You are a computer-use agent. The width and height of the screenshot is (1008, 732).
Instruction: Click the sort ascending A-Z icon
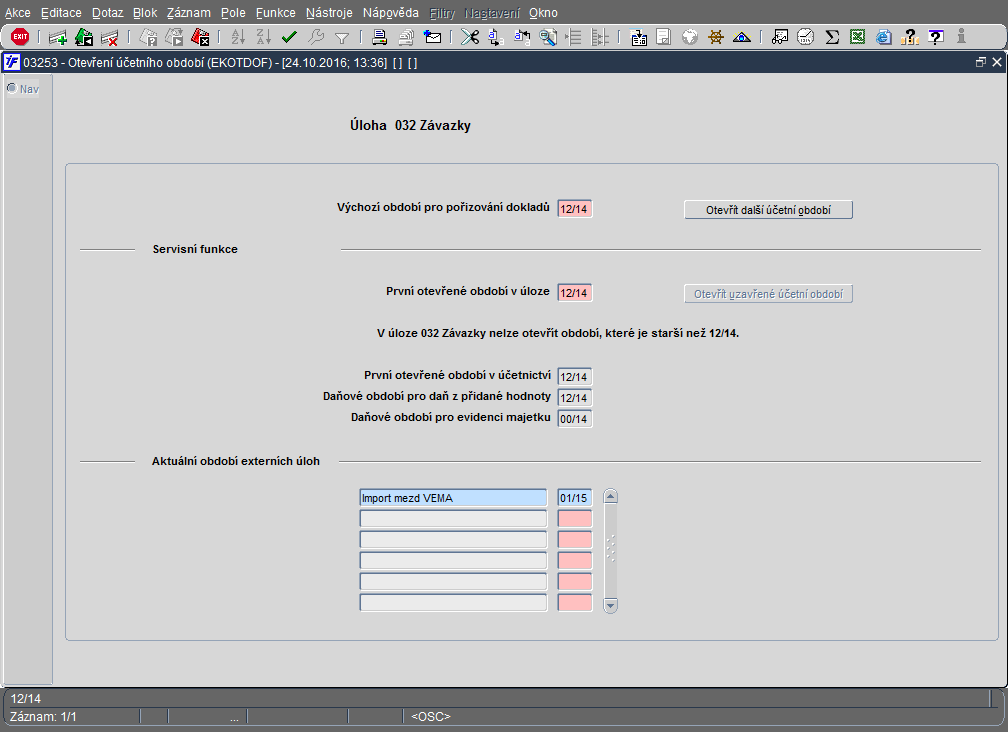click(x=238, y=37)
